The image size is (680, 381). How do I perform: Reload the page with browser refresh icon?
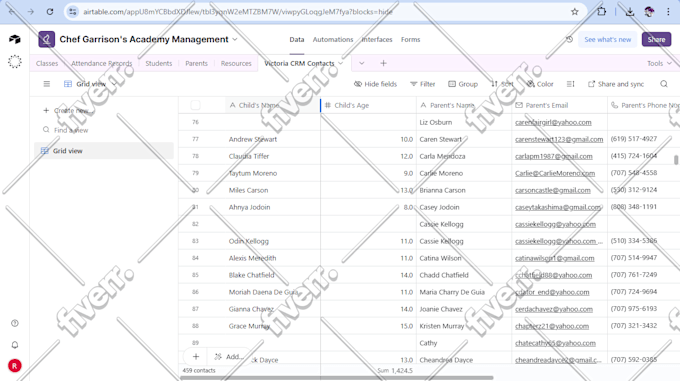click(x=50, y=12)
